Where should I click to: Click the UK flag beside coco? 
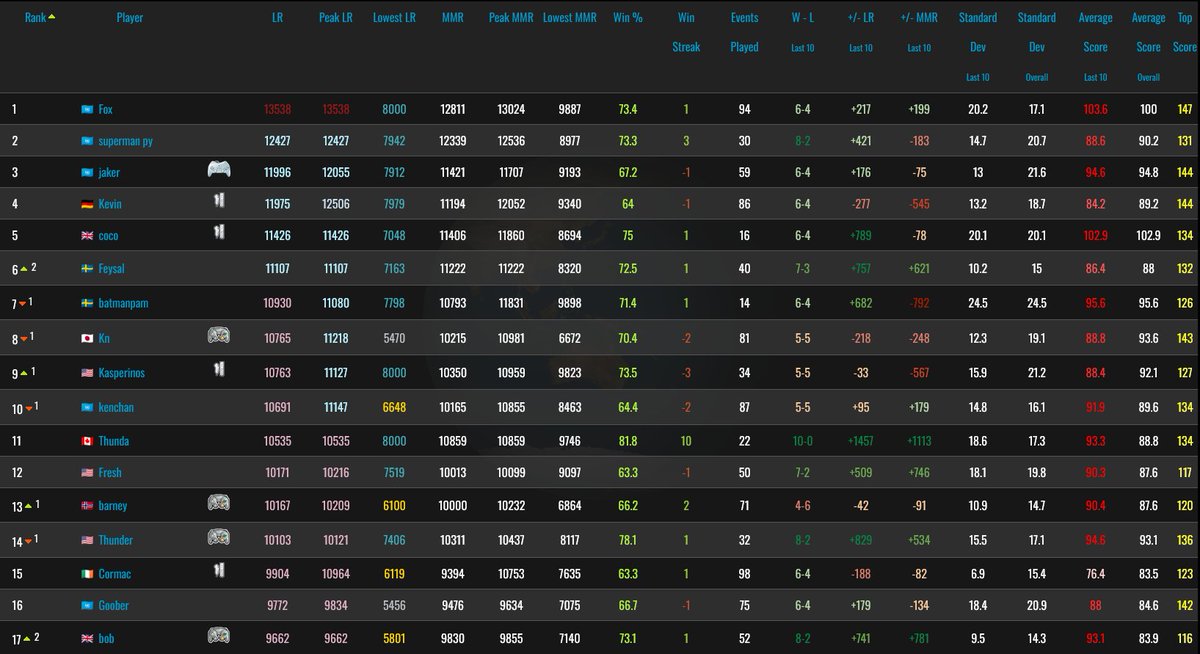point(87,236)
